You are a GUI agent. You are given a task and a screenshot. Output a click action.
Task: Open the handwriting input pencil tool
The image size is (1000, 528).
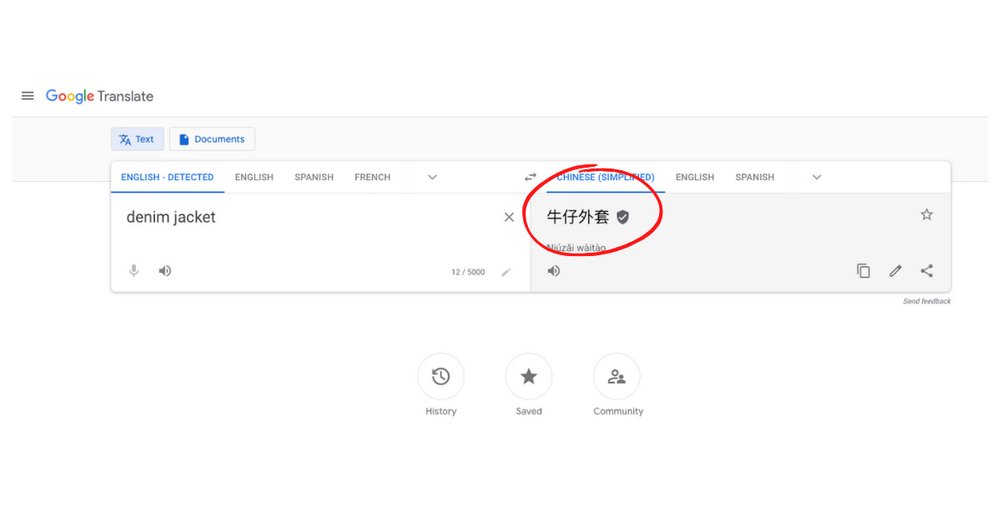506,272
